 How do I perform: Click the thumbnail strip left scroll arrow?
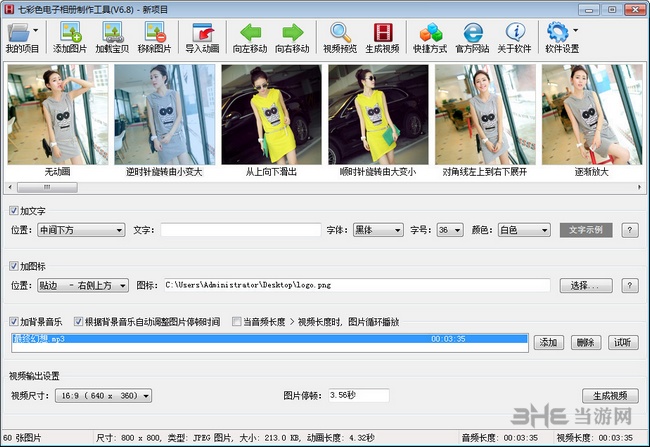10,187
